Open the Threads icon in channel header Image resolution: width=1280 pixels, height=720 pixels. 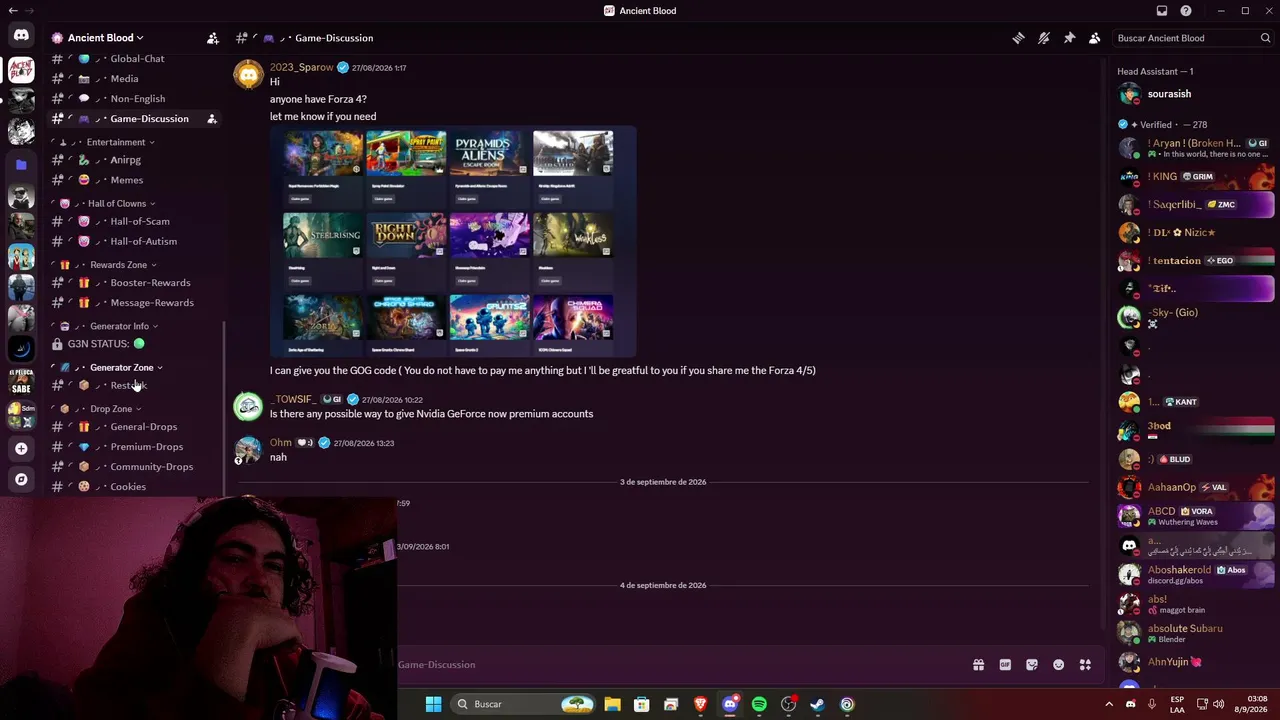1018,38
